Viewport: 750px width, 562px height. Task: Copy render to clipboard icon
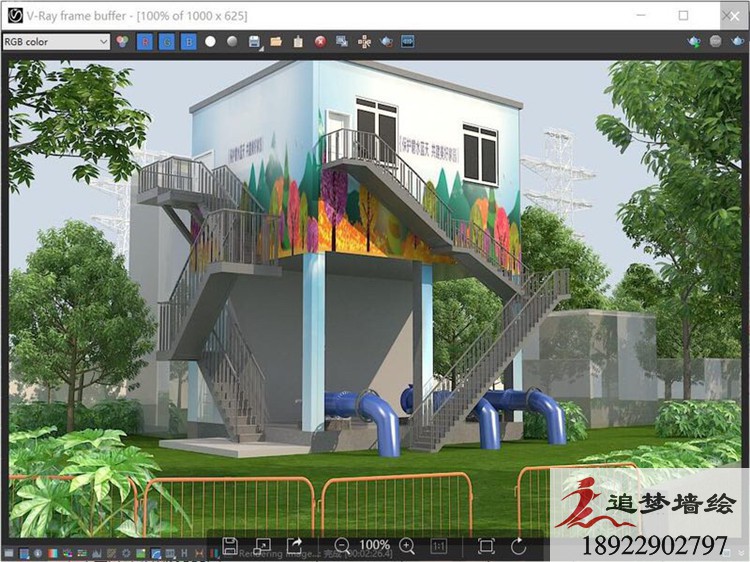tap(298, 42)
